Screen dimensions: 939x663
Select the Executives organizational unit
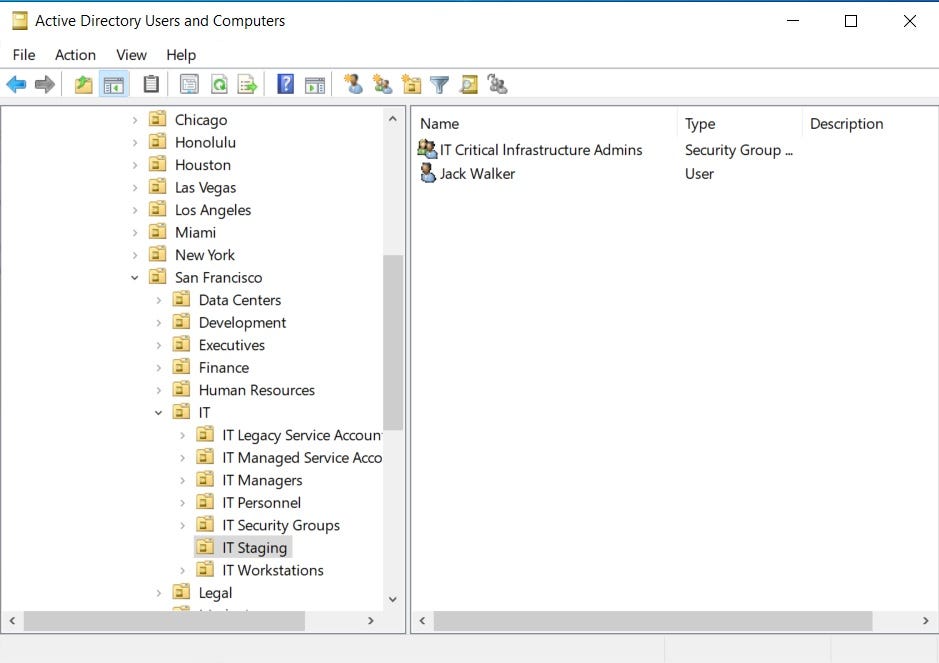click(x=232, y=346)
